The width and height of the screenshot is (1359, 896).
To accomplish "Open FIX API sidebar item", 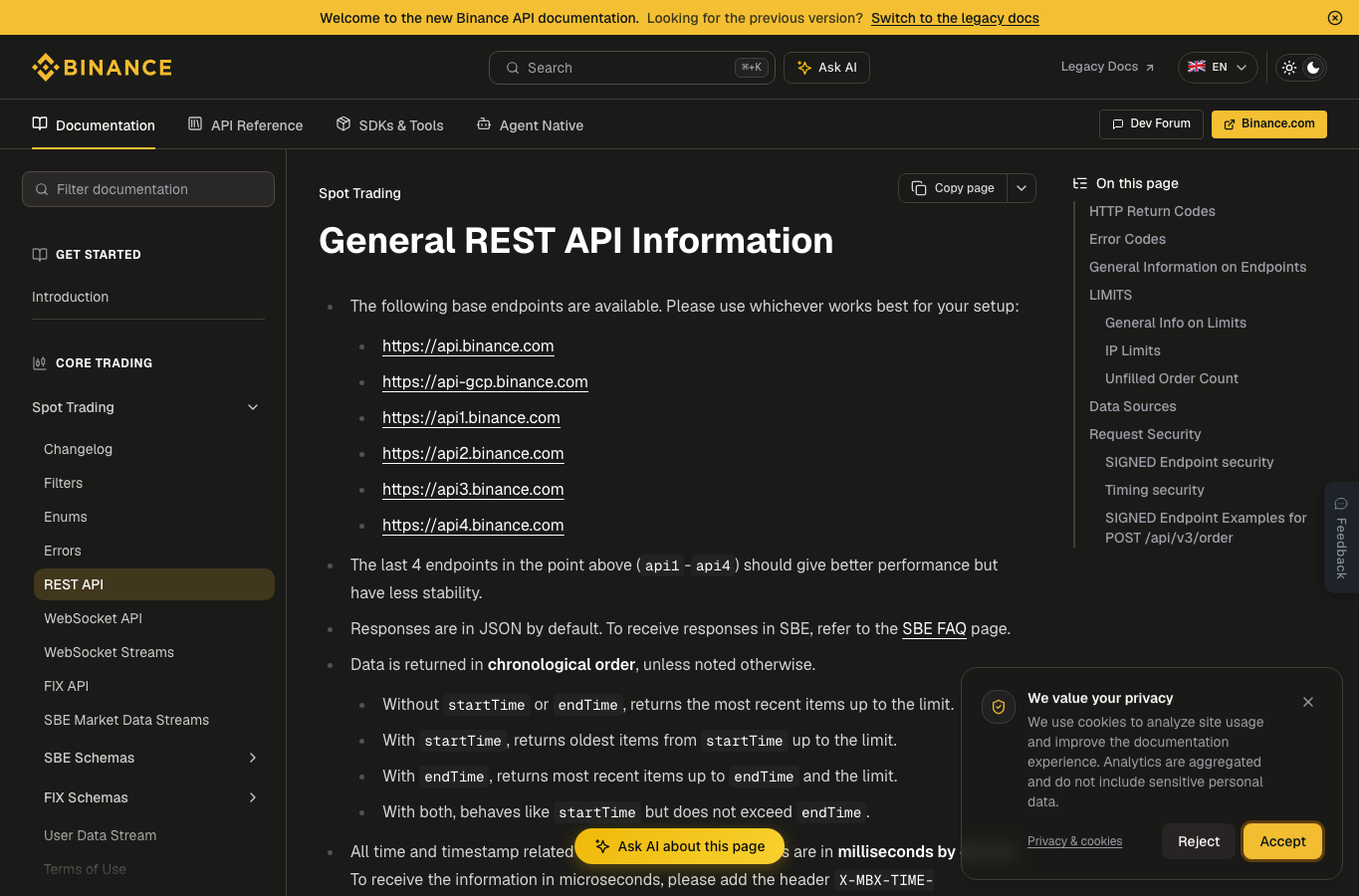I will click(67, 686).
